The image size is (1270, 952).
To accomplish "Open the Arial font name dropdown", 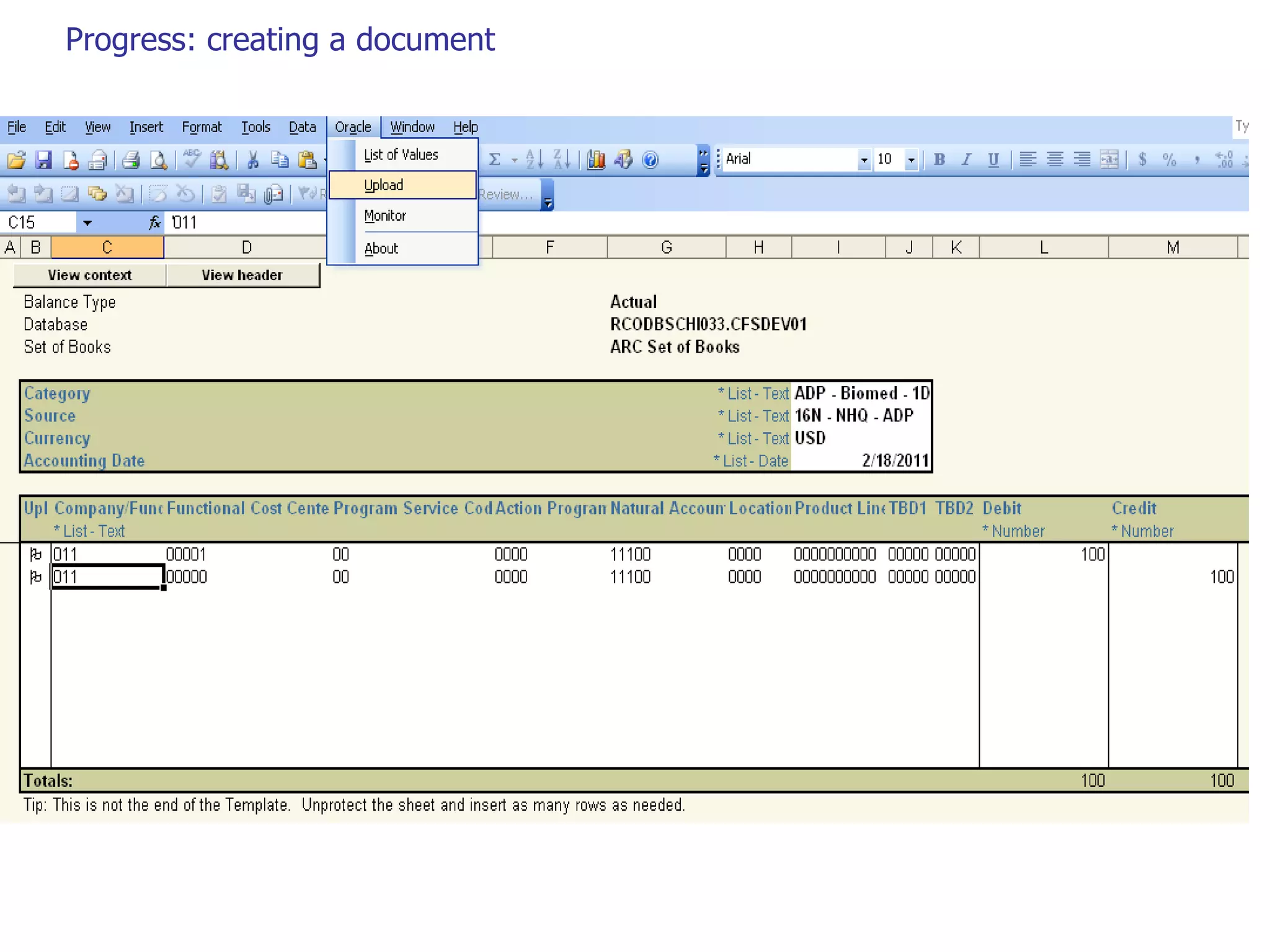I will coord(864,160).
